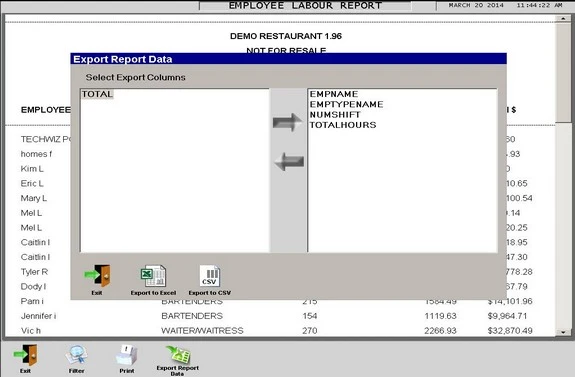The height and width of the screenshot is (377, 575).
Task: Click employee name Eric L in report
Action: pyautogui.click(x=32, y=183)
